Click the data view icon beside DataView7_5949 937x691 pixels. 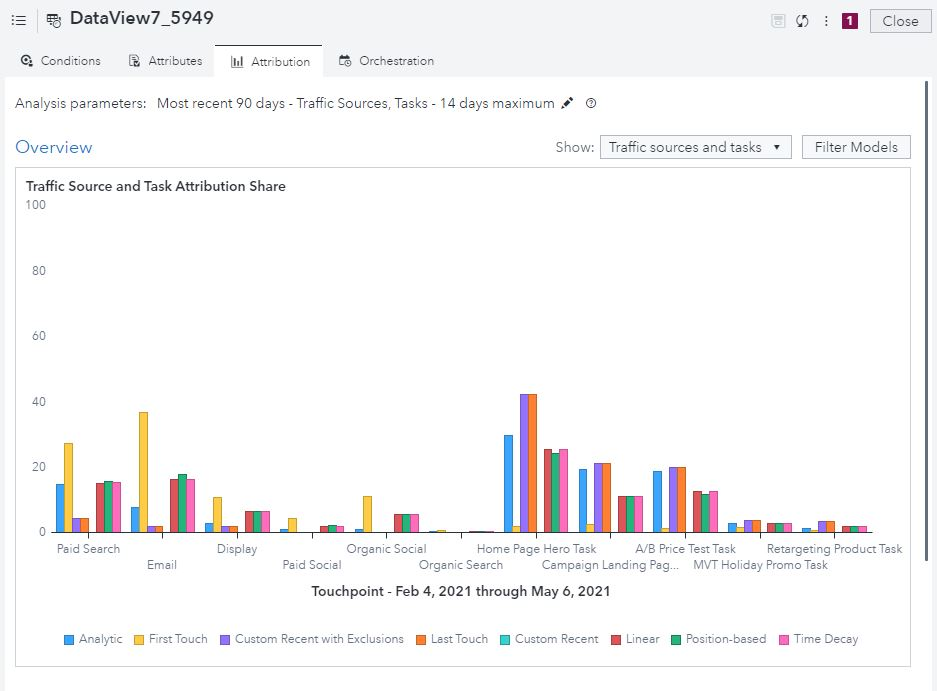point(53,20)
